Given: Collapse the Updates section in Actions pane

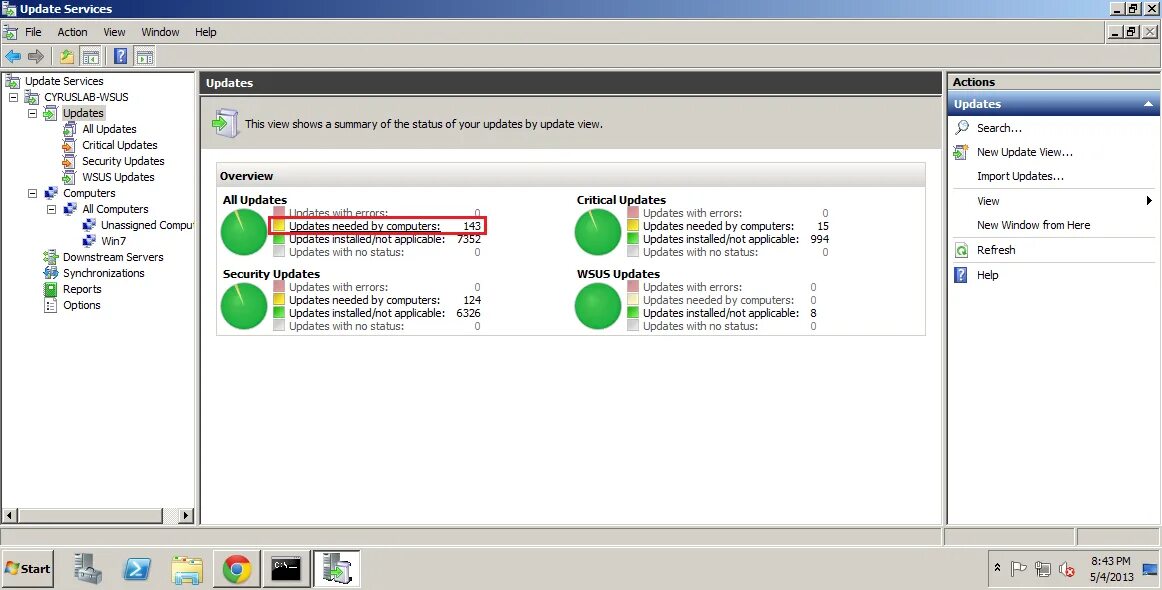Looking at the screenshot, I should tap(1148, 105).
